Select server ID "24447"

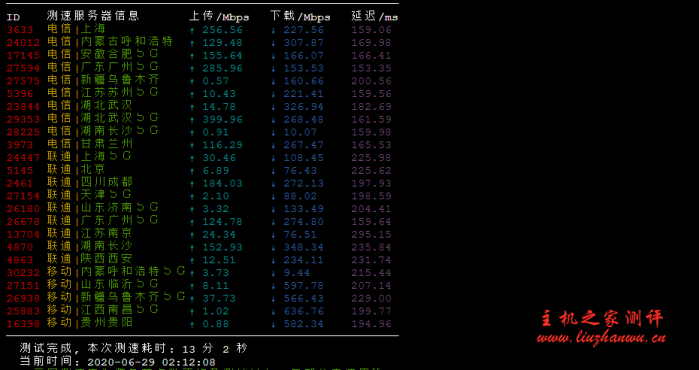(23, 158)
